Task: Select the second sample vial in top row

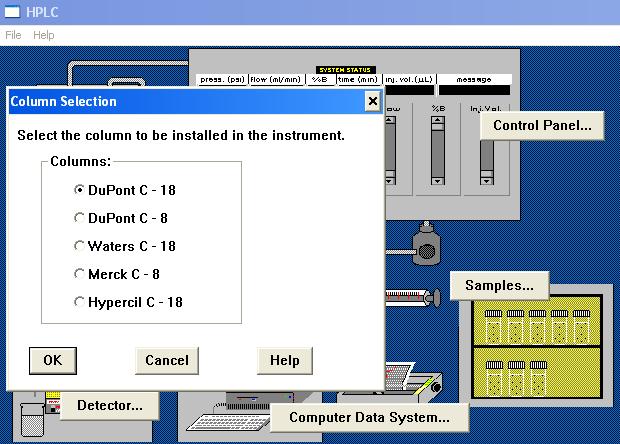Action: 515,326
